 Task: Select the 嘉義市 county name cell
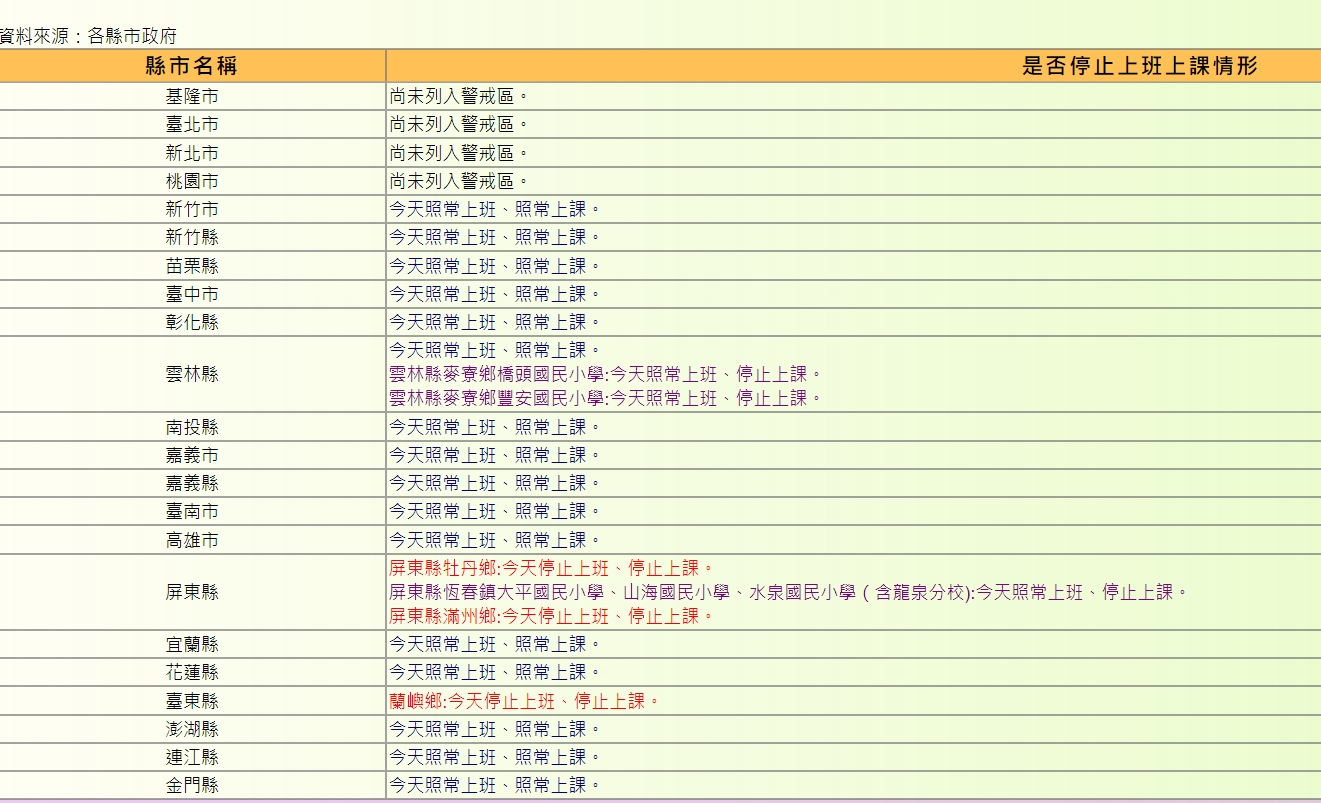192,455
